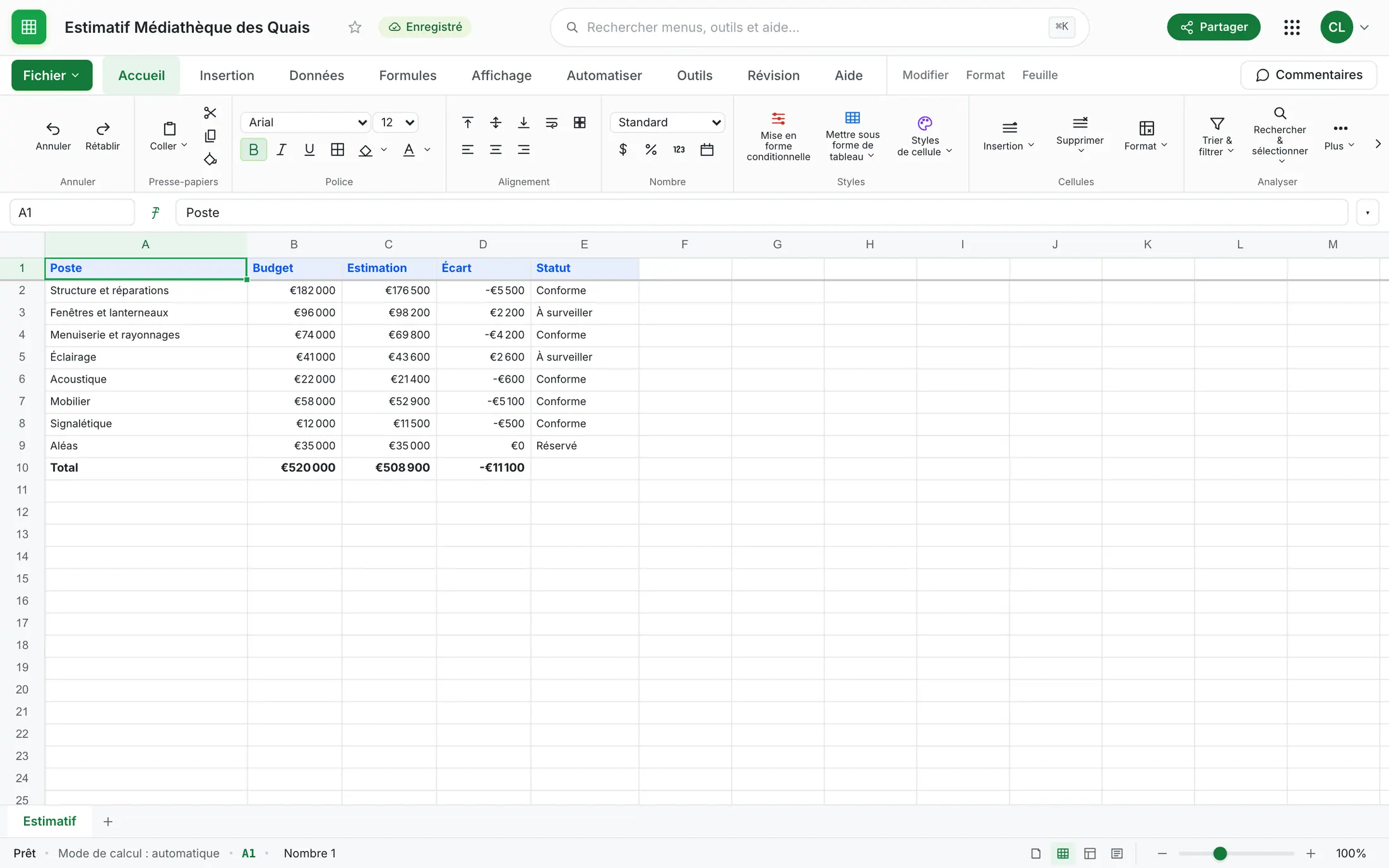Click the Rétablir redo arrow
Viewport: 1389px width, 868px height.
(x=102, y=136)
